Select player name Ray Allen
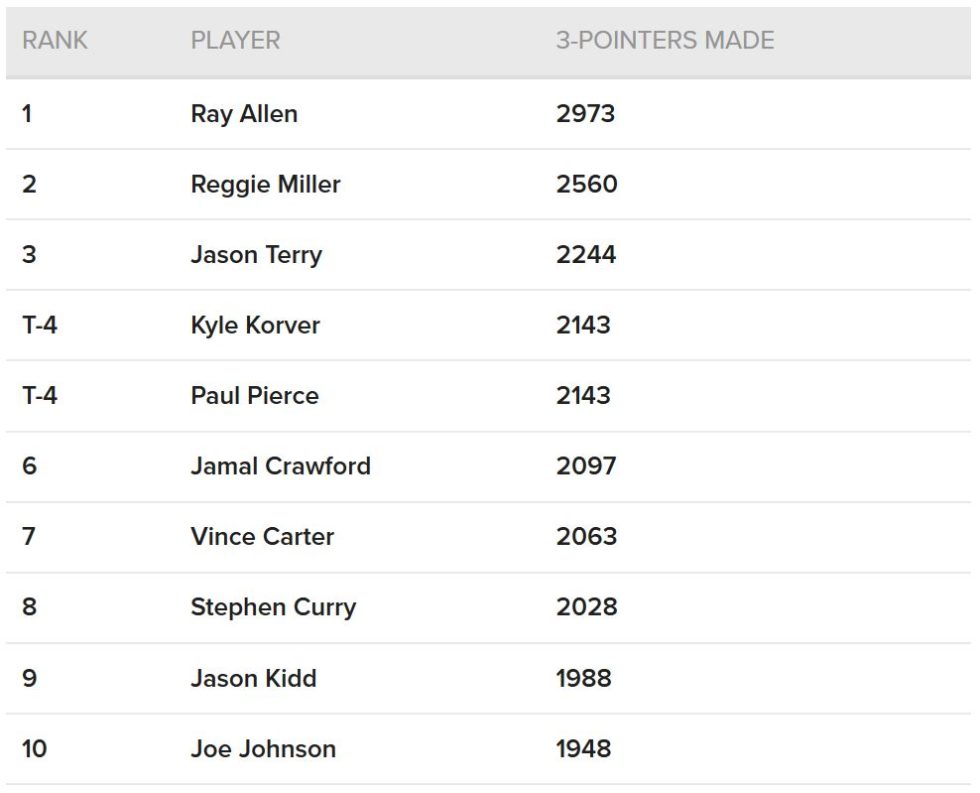The image size is (980, 793). [244, 114]
